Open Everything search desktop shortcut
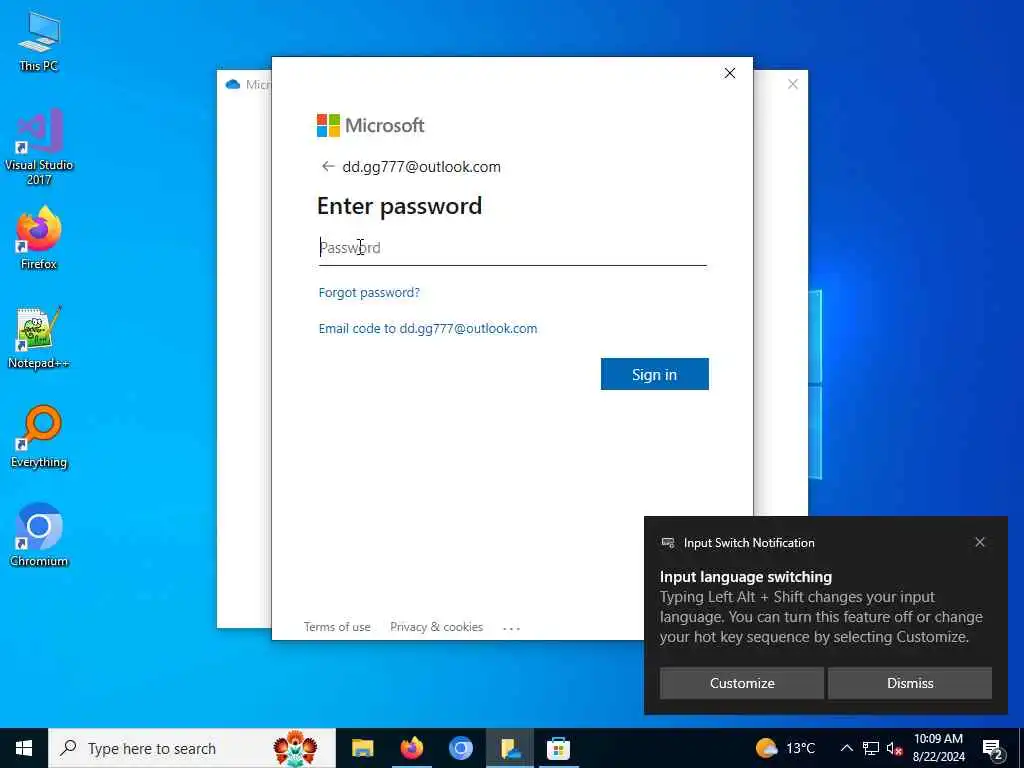1024x768 pixels. coord(39,436)
